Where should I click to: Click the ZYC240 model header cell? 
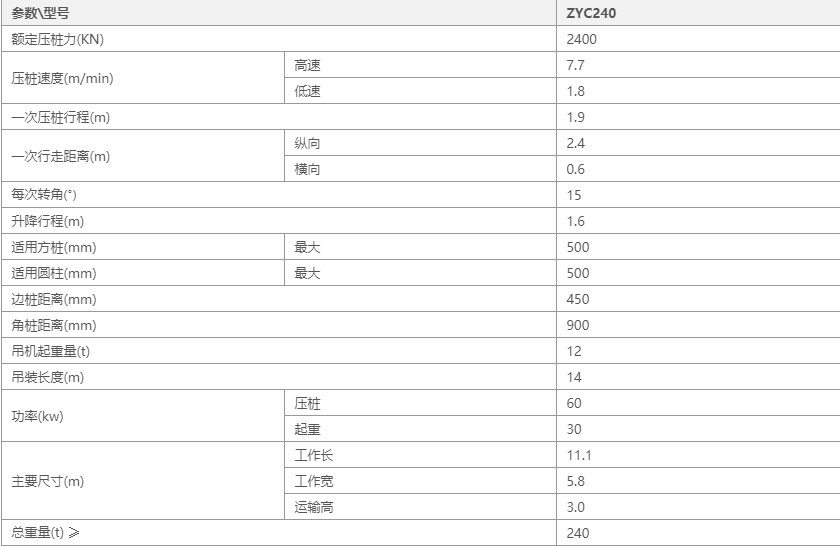click(698, 13)
